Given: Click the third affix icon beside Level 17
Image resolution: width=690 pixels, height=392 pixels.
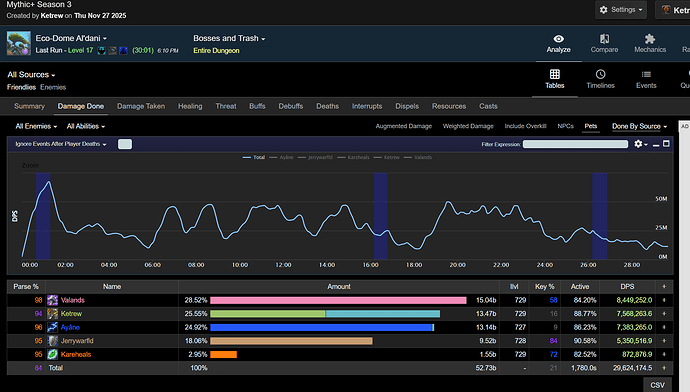Looking at the screenshot, I should click(123, 51).
